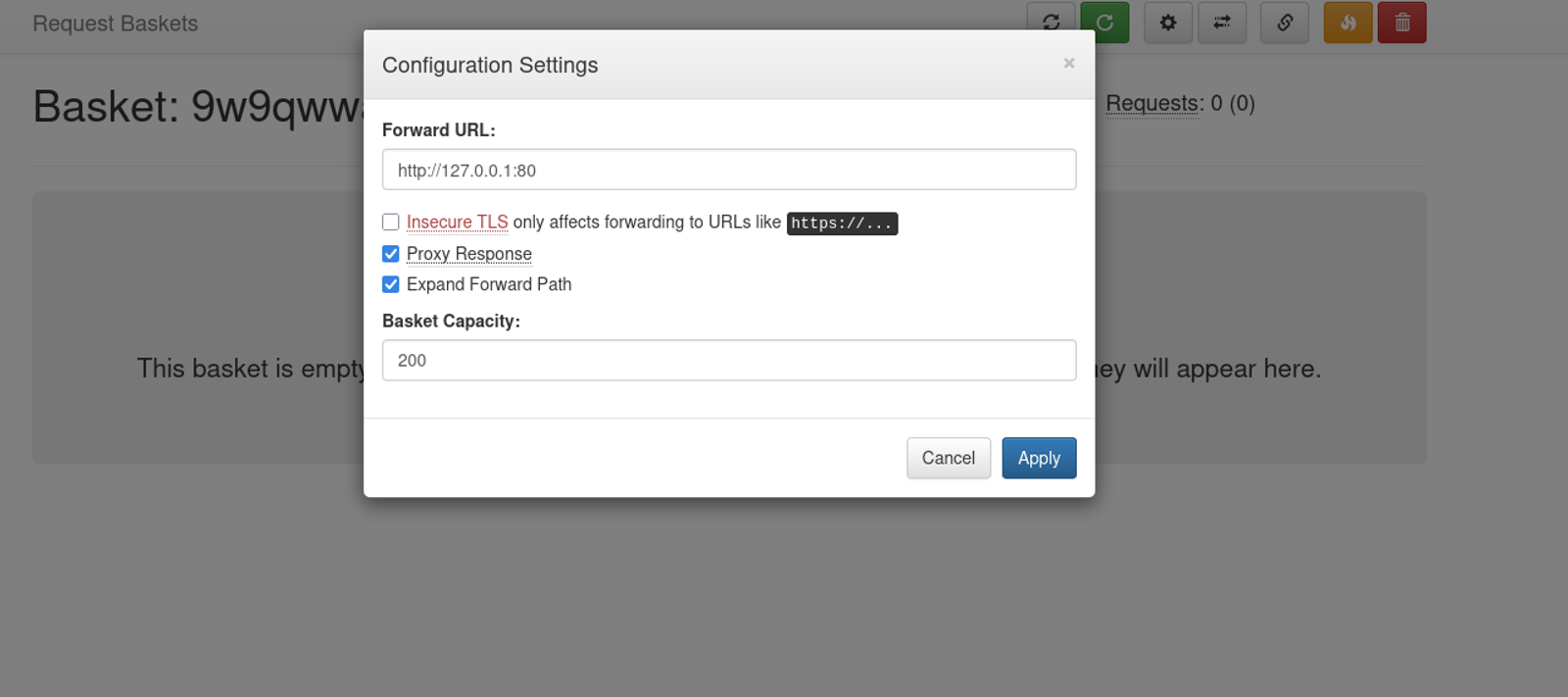1568x697 pixels.
Task: Enable the Insecure TLS checkbox
Action: (391, 222)
